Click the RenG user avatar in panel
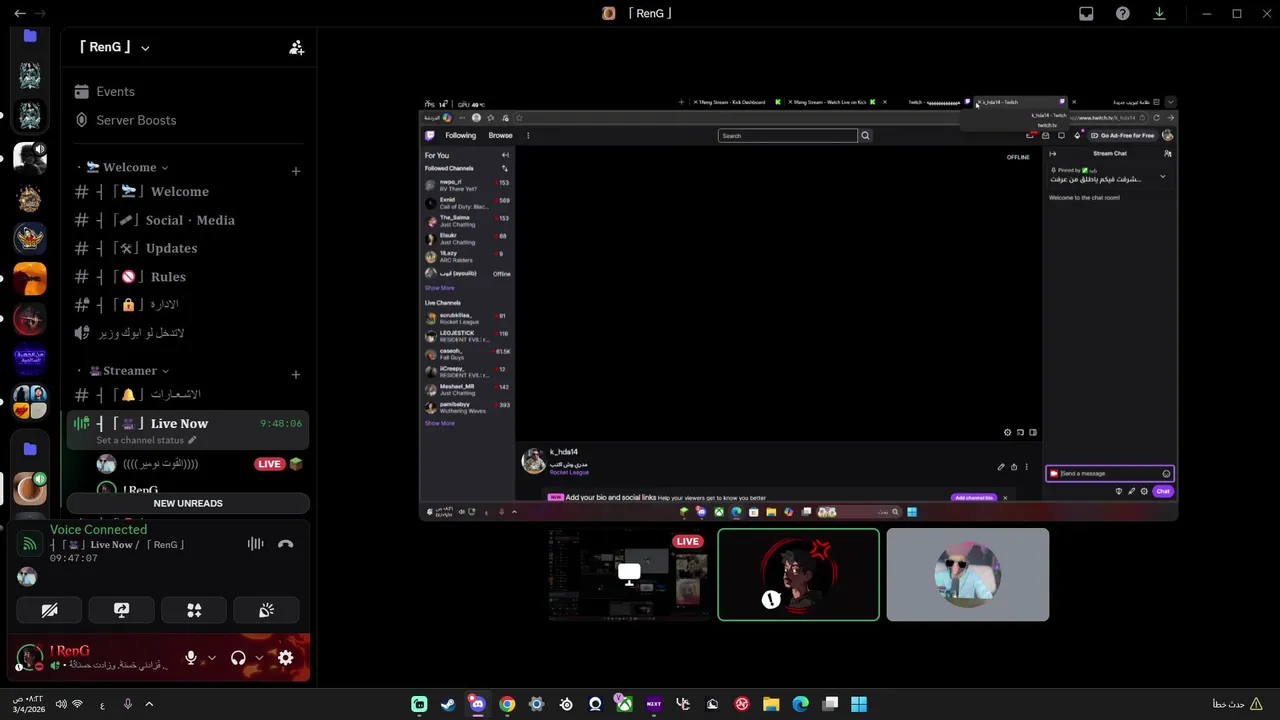 [x=29, y=658]
